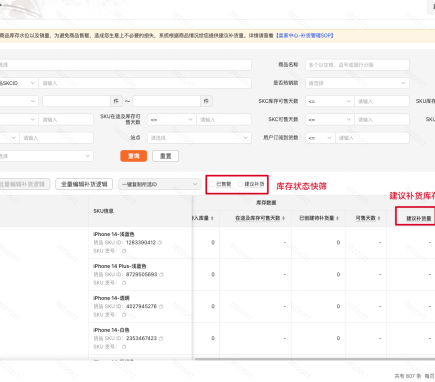Click the orange 查询 button
This screenshot has height=382, width=435.
pos(133,156)
